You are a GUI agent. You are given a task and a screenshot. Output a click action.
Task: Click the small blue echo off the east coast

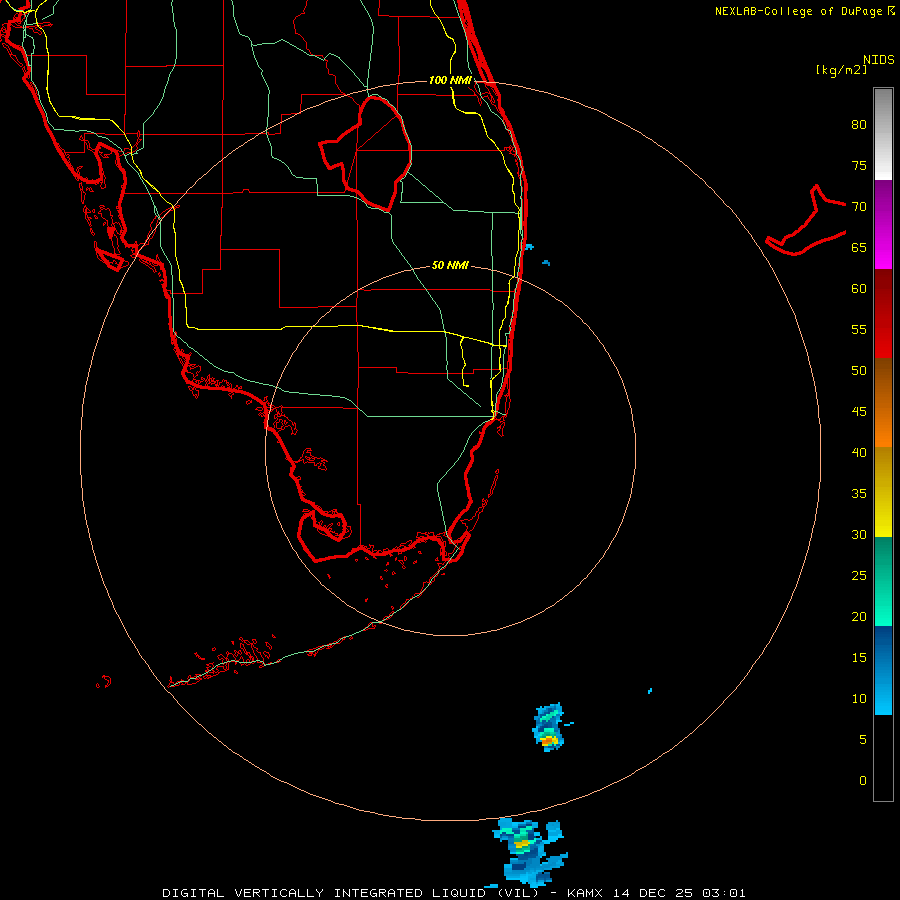pyautogui.click(x=529, y=247)
